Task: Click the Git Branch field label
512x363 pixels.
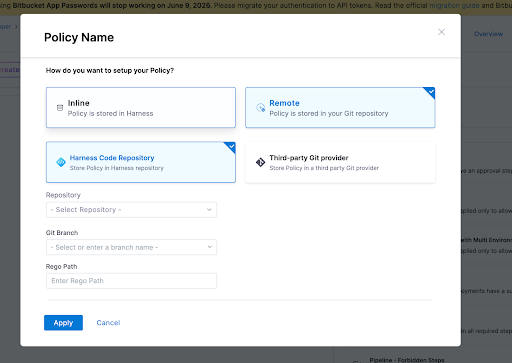Action: pos(62,233)
